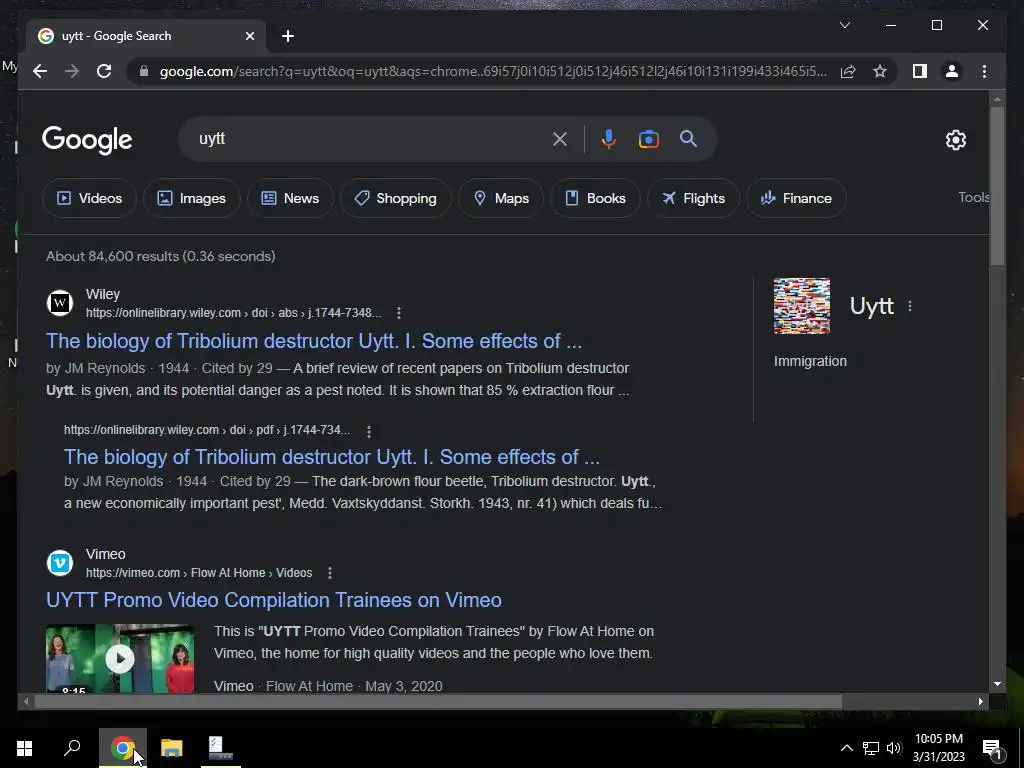Open volume control in tray
Image resolution: width=1024 pixels, height=768 pixels.
coord(894,748)
